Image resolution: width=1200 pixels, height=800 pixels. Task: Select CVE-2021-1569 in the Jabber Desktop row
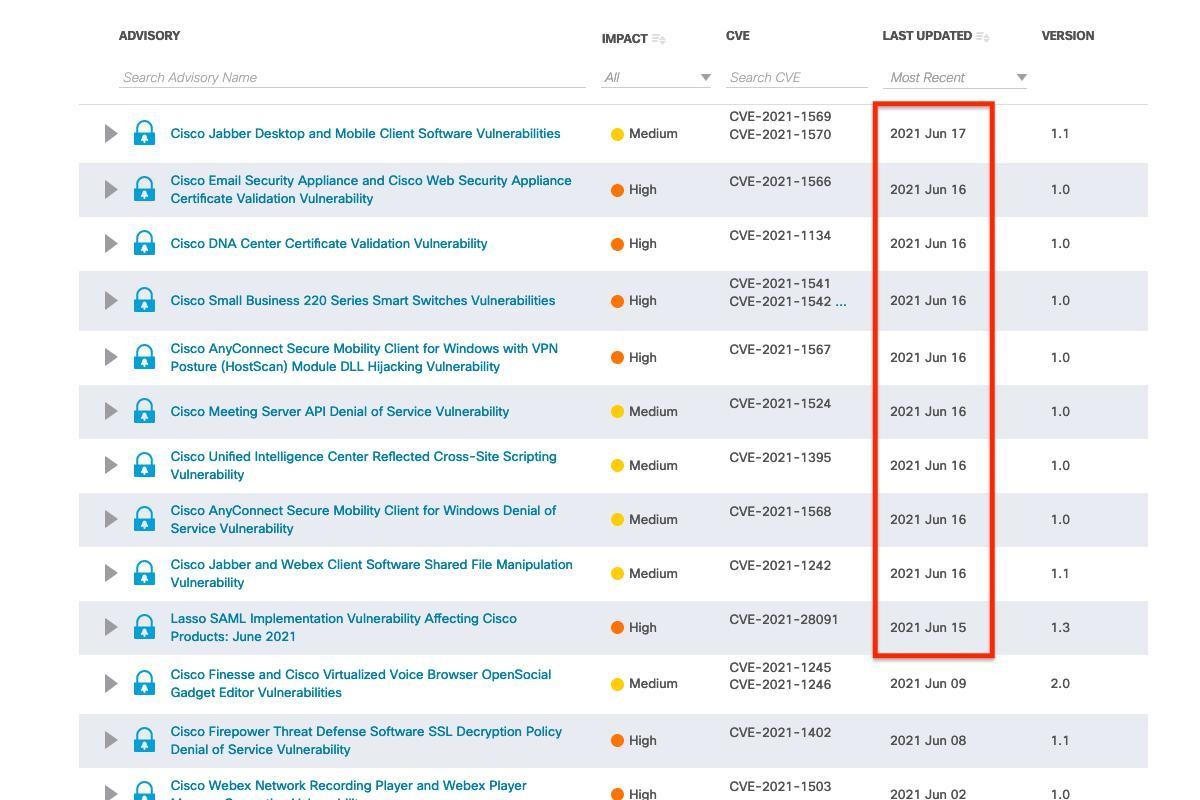tap(780, 116)
